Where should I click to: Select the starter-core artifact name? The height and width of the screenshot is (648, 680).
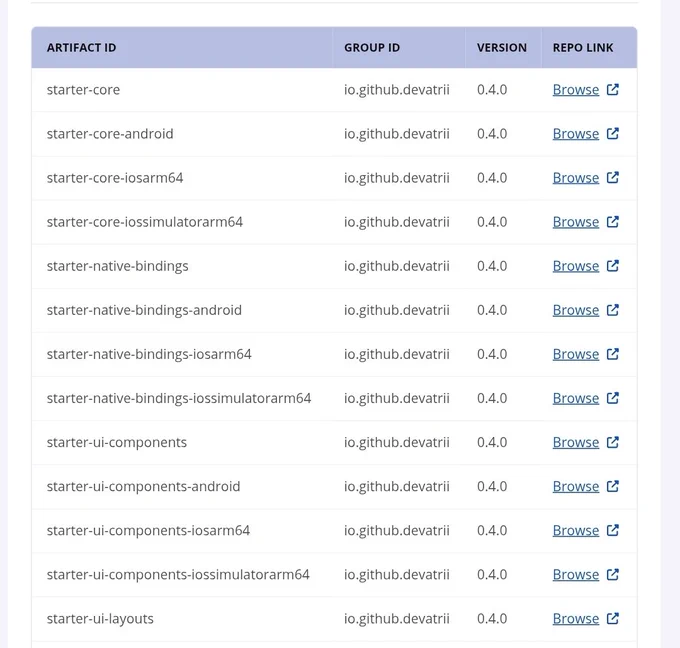(x=83, y=90)
